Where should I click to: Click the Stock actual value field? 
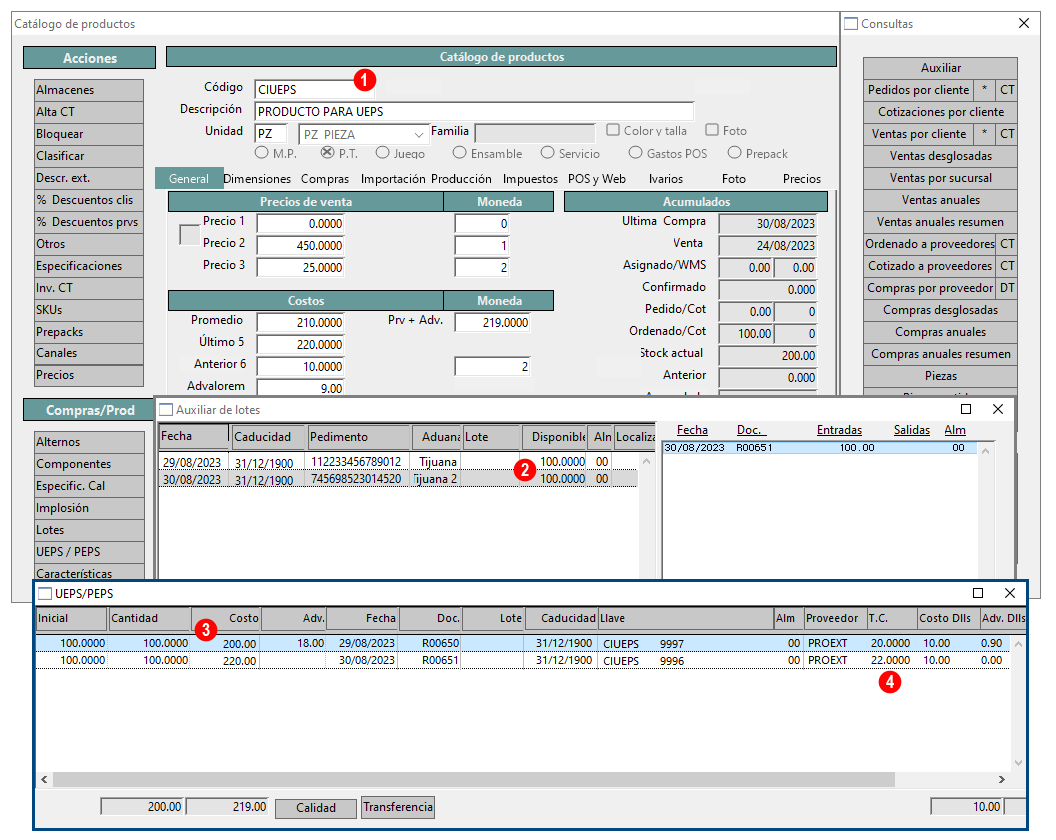coord(768,356)
